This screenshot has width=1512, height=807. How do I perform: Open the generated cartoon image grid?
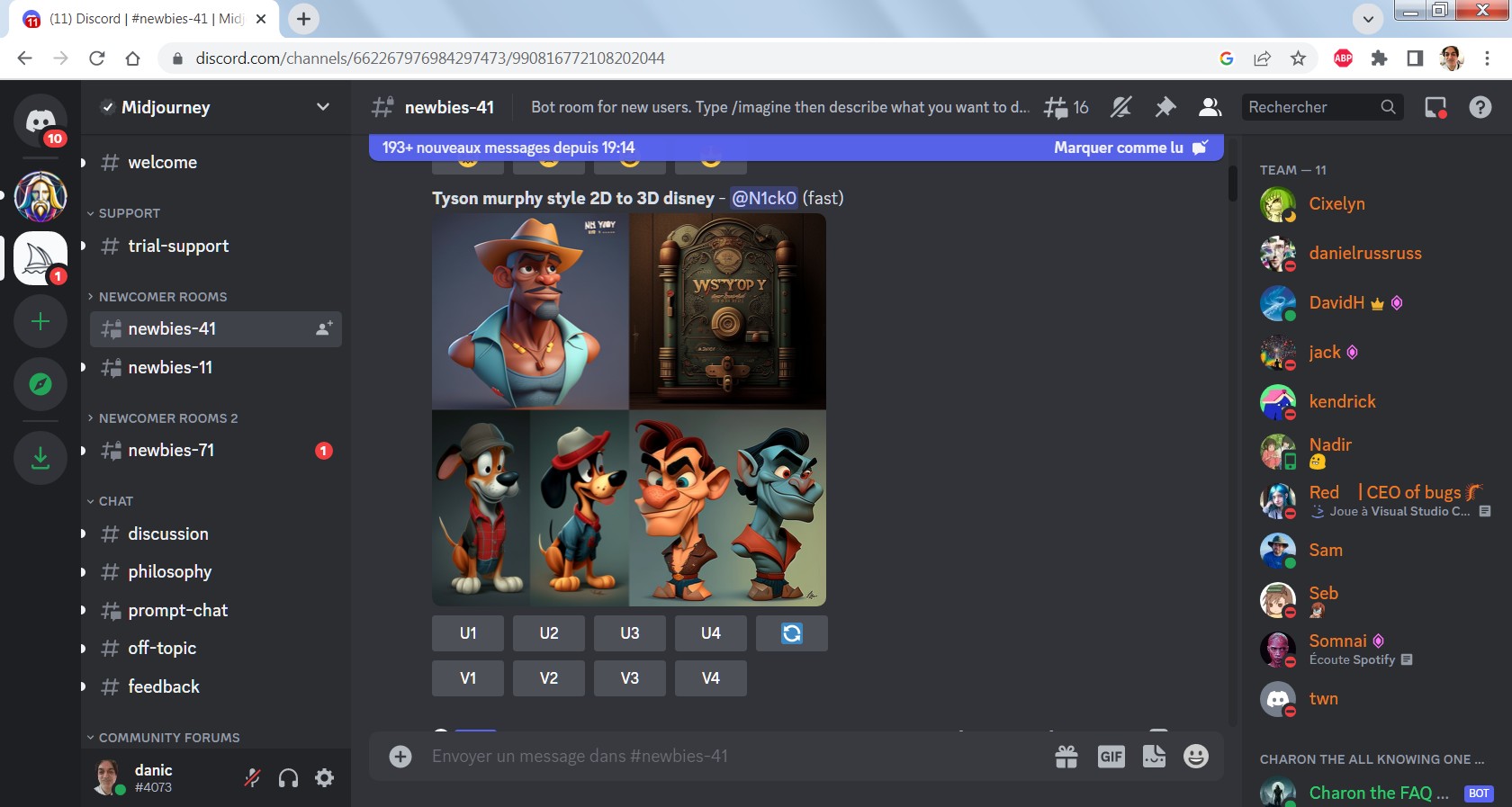pyautogui.click(x=629, y=409)
